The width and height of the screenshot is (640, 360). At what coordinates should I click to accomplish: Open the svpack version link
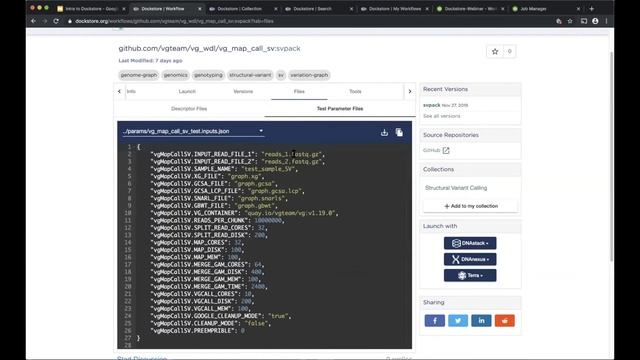point(431,105)
